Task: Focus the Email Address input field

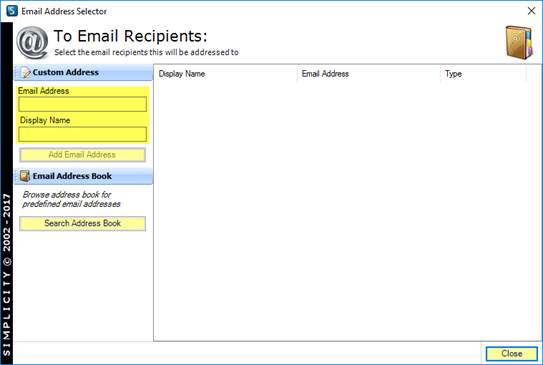Action: [82, 104]
